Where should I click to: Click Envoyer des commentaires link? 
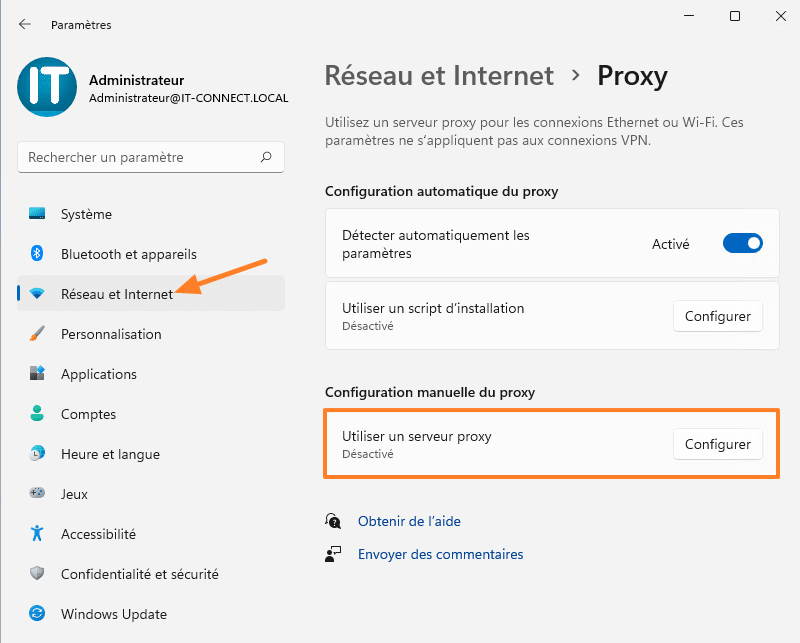point(440,554)
